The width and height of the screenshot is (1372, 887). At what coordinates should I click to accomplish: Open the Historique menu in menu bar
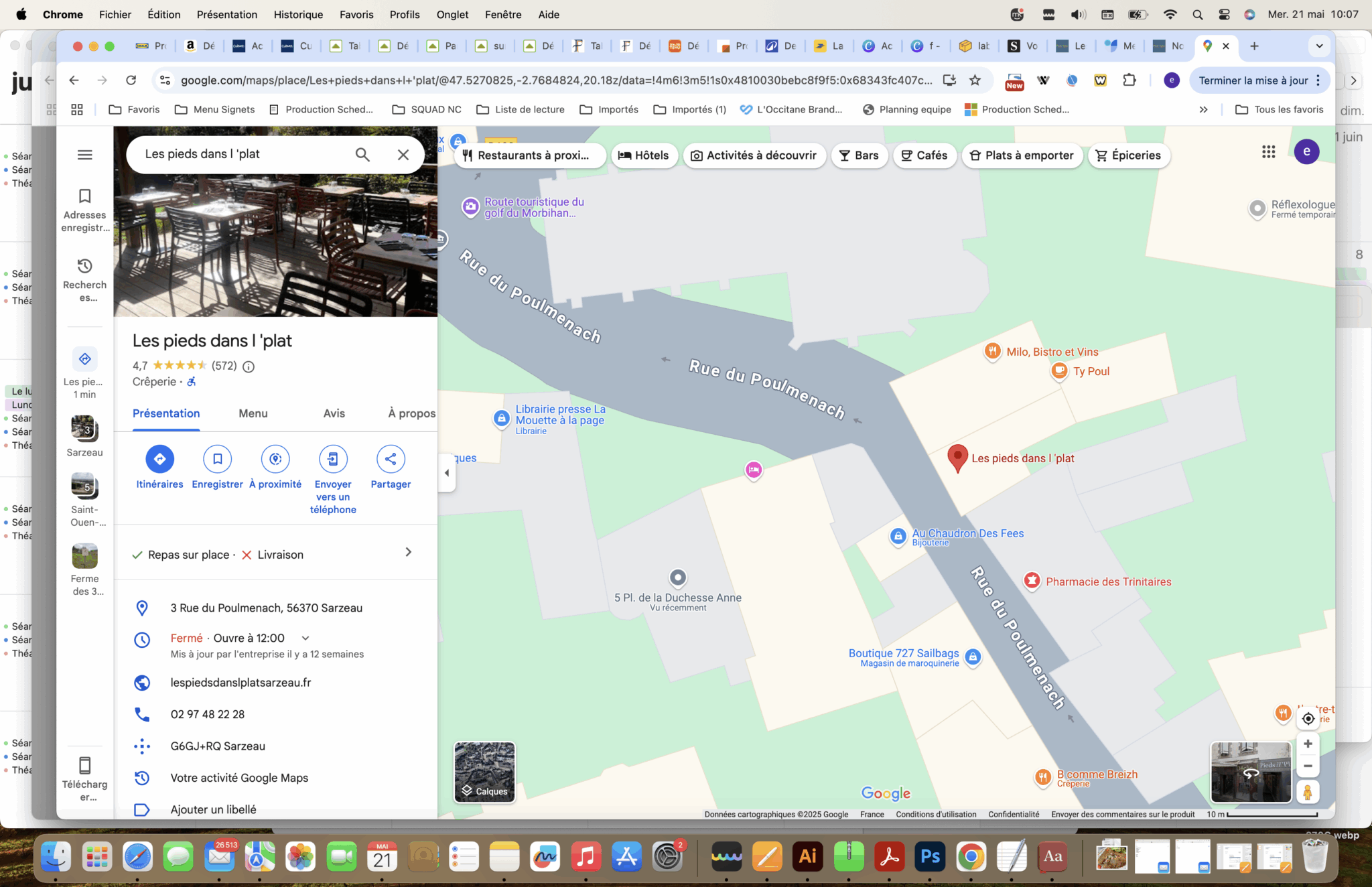(297, 15)
